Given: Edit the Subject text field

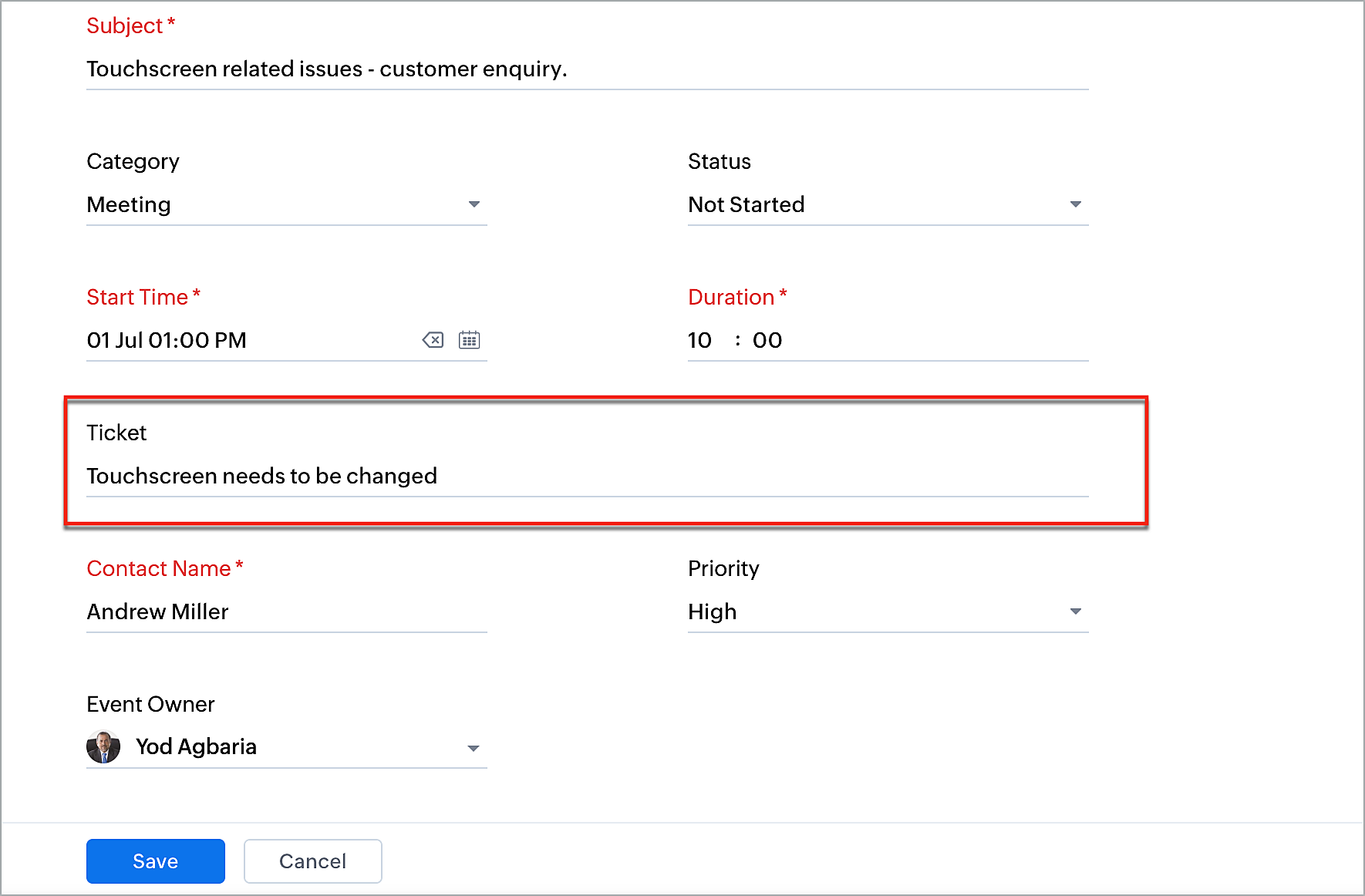Looking at the screenshot, I should click(588, 69).
